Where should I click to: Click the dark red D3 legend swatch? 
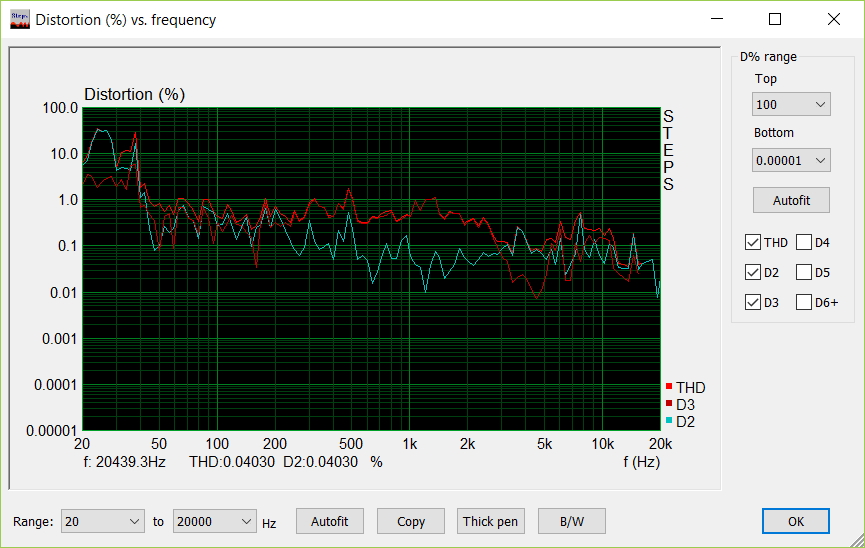[669, 403]
